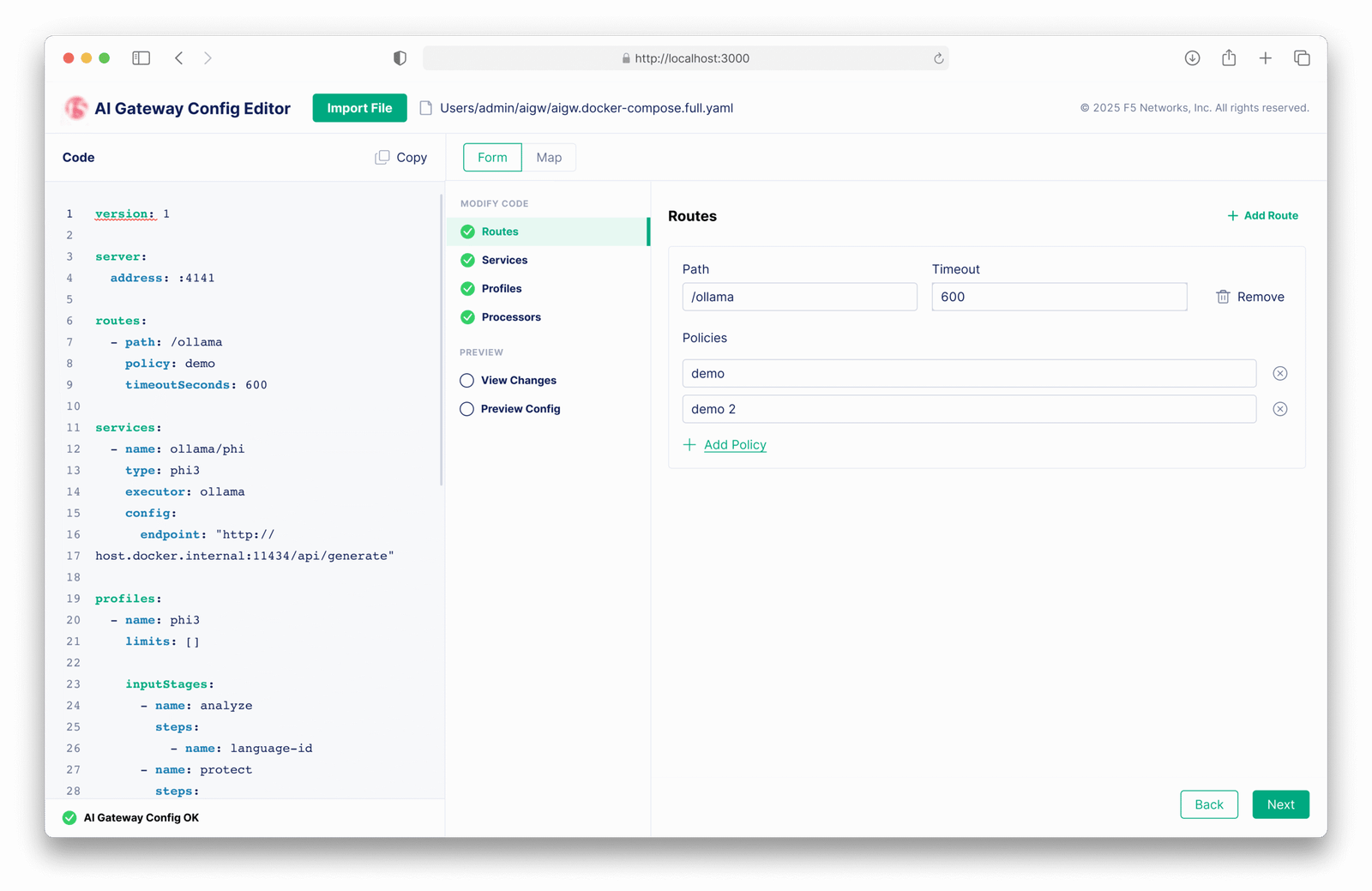Reload the page with refresh icon
This screenshot has width=1372, height=891.
938,58
